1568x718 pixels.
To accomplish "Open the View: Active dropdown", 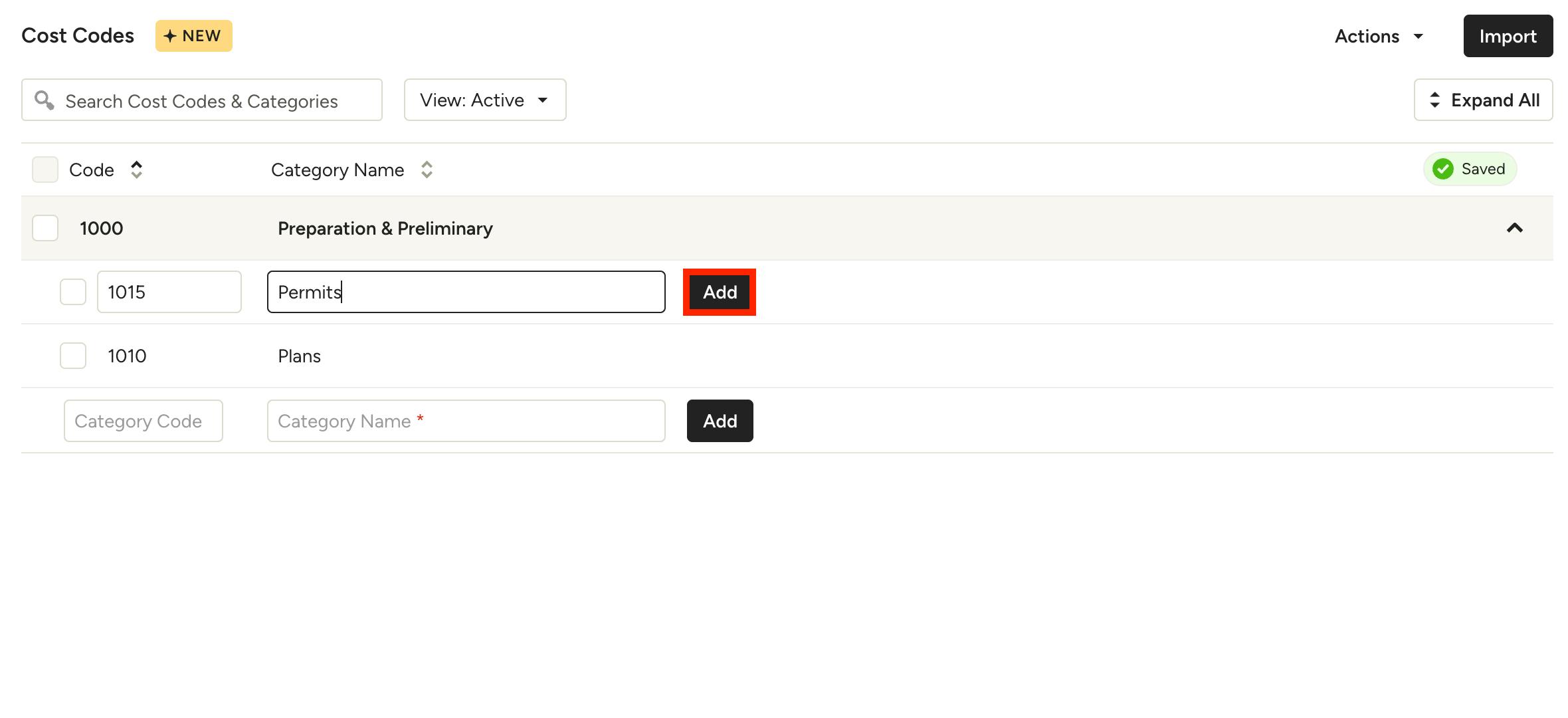I will pyautogui.click(x=485, y=100).
